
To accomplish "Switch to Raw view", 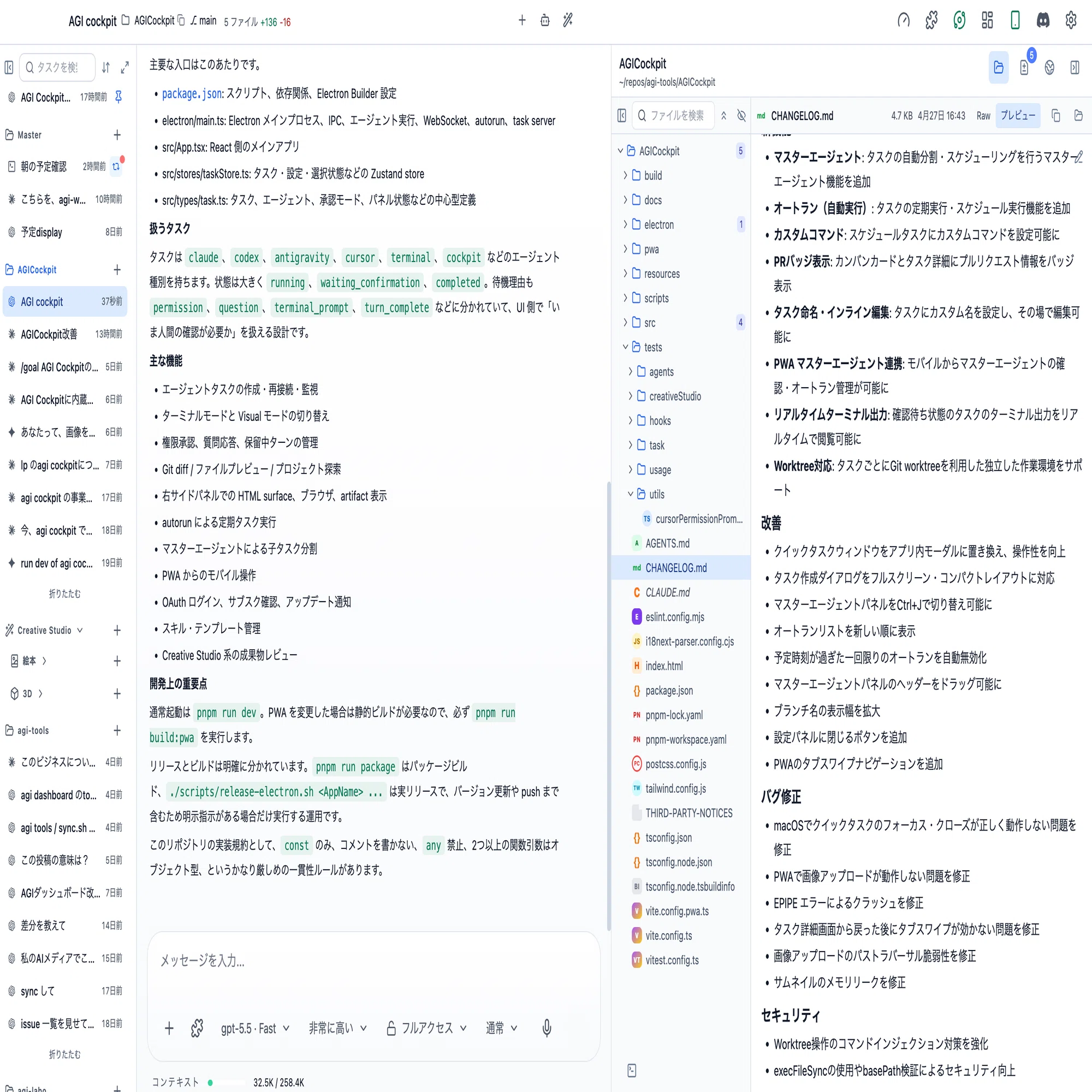I will 983,116.
